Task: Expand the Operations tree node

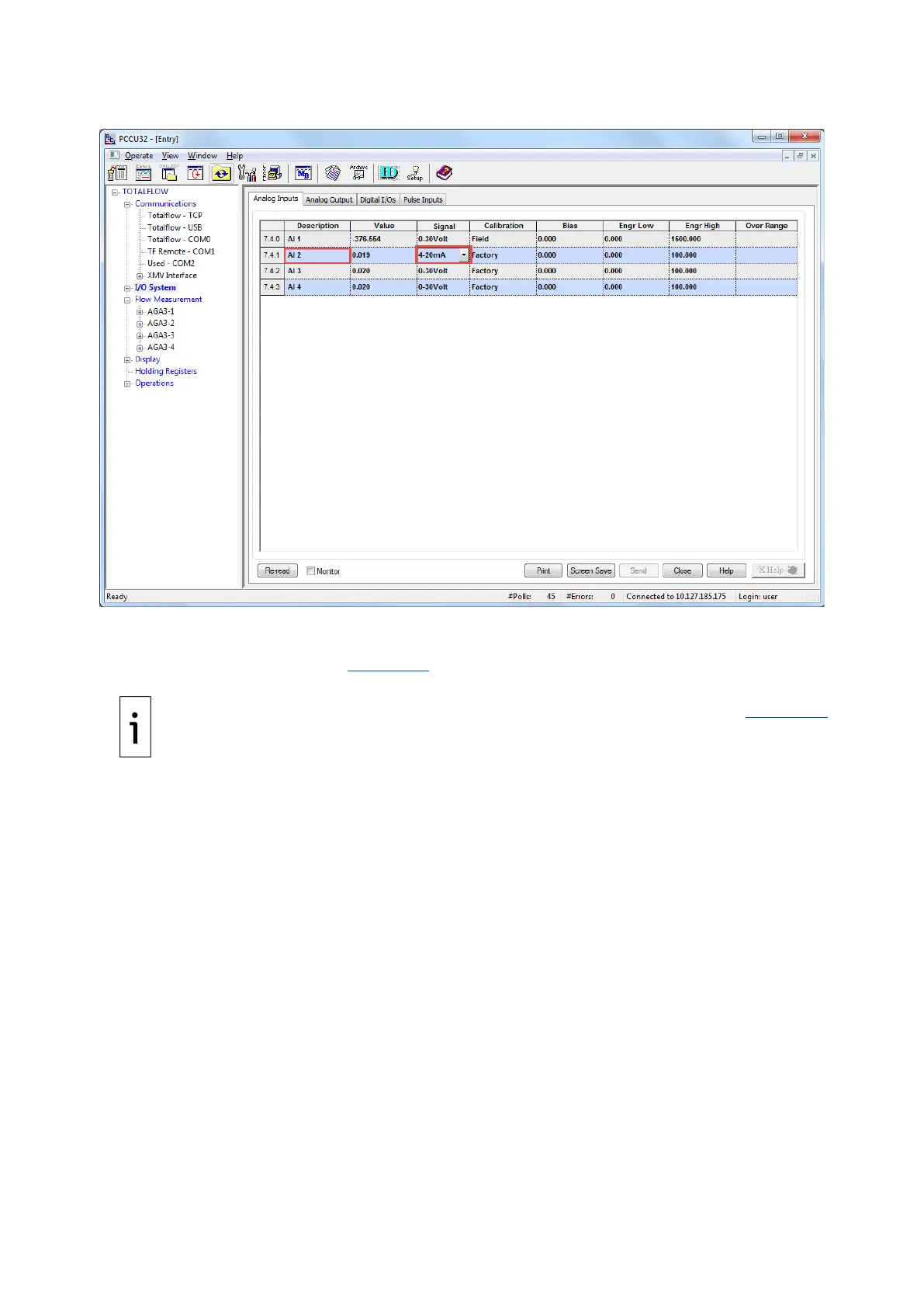Action: tap(128, 383)
